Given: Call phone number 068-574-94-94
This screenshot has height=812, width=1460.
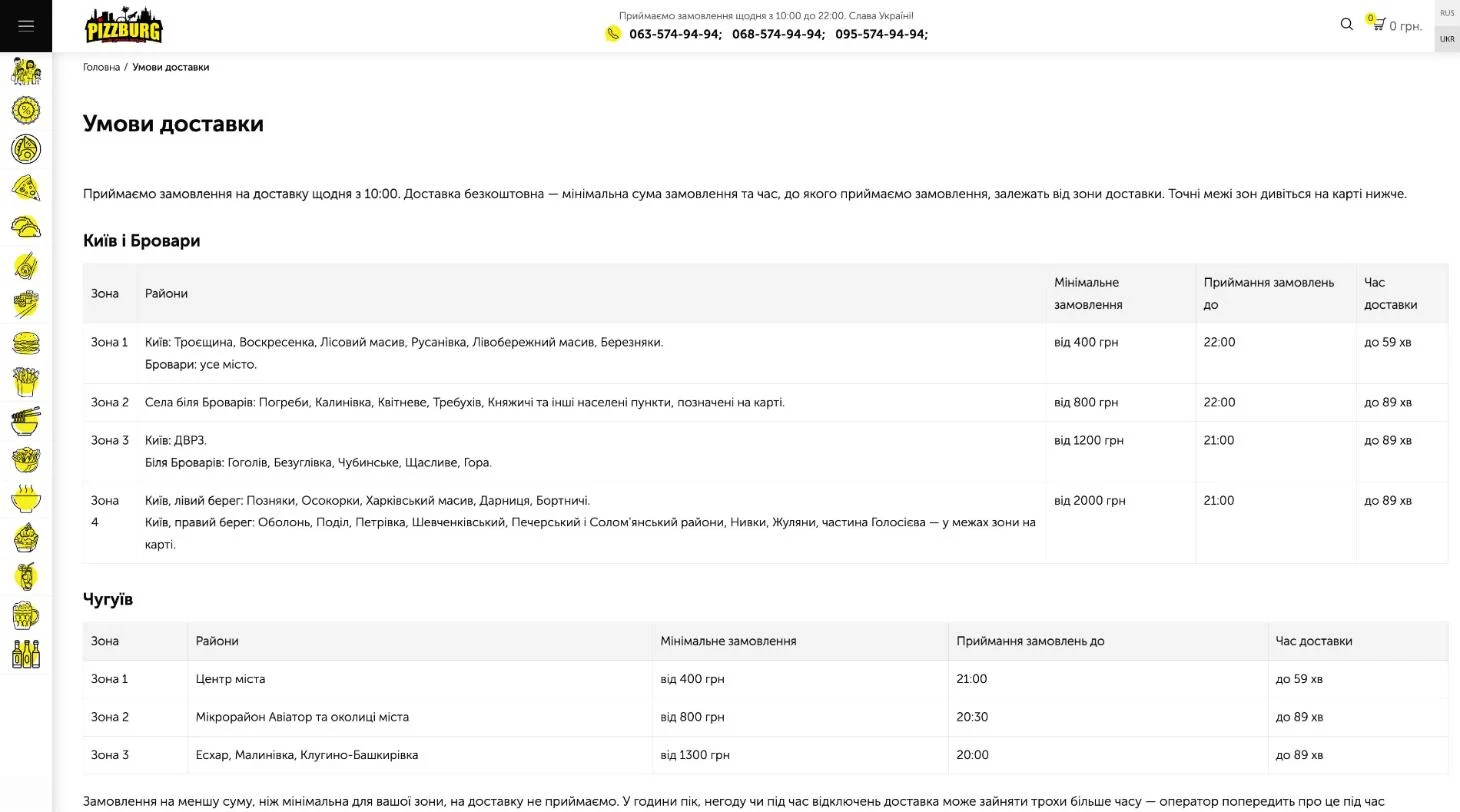Looking at the screenshot, I should click(x=778, y=34).
